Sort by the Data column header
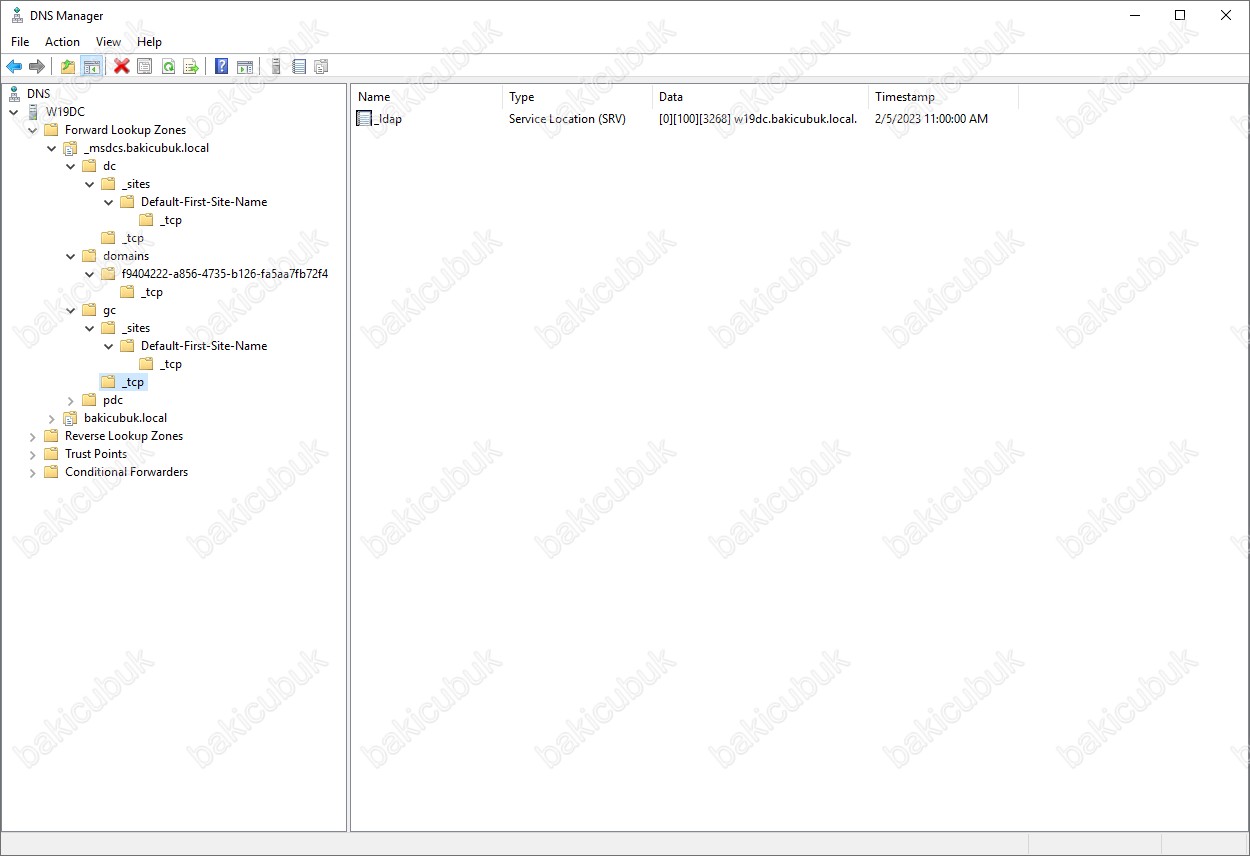Image resolution: width=1250 pixels, height=856 pixels. click(760, 97)
